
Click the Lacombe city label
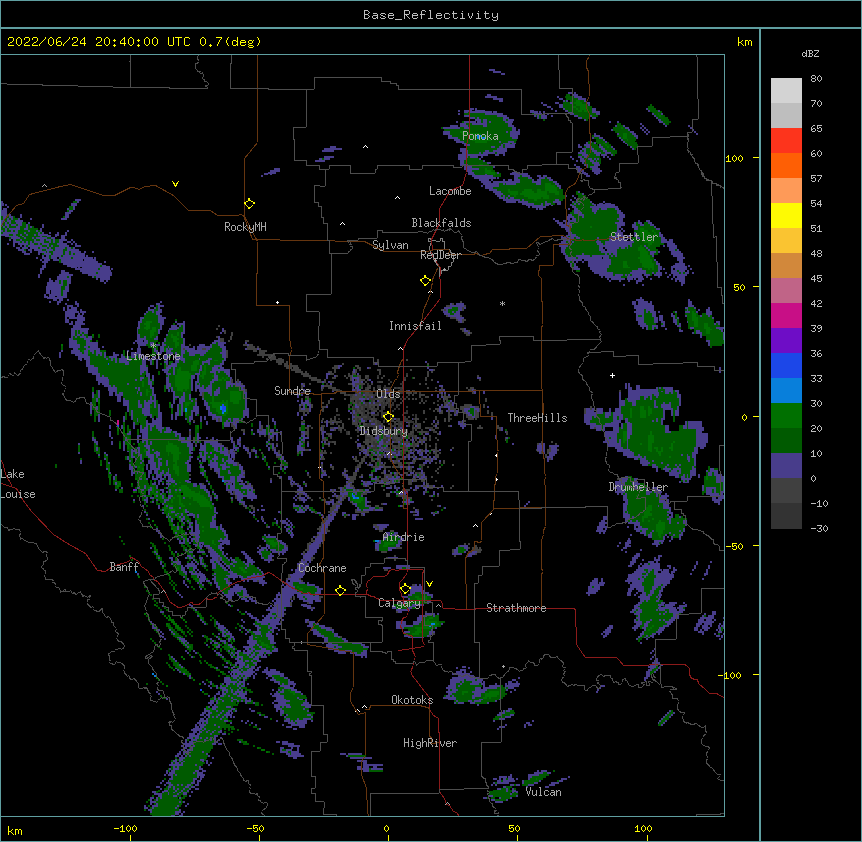pos(450,191)
